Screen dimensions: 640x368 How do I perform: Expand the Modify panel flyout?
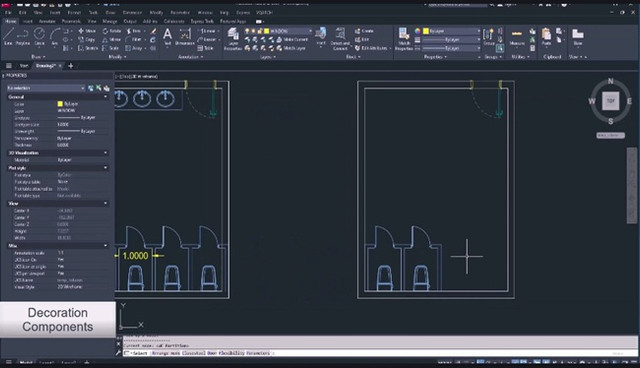click(x=117, y=57)
